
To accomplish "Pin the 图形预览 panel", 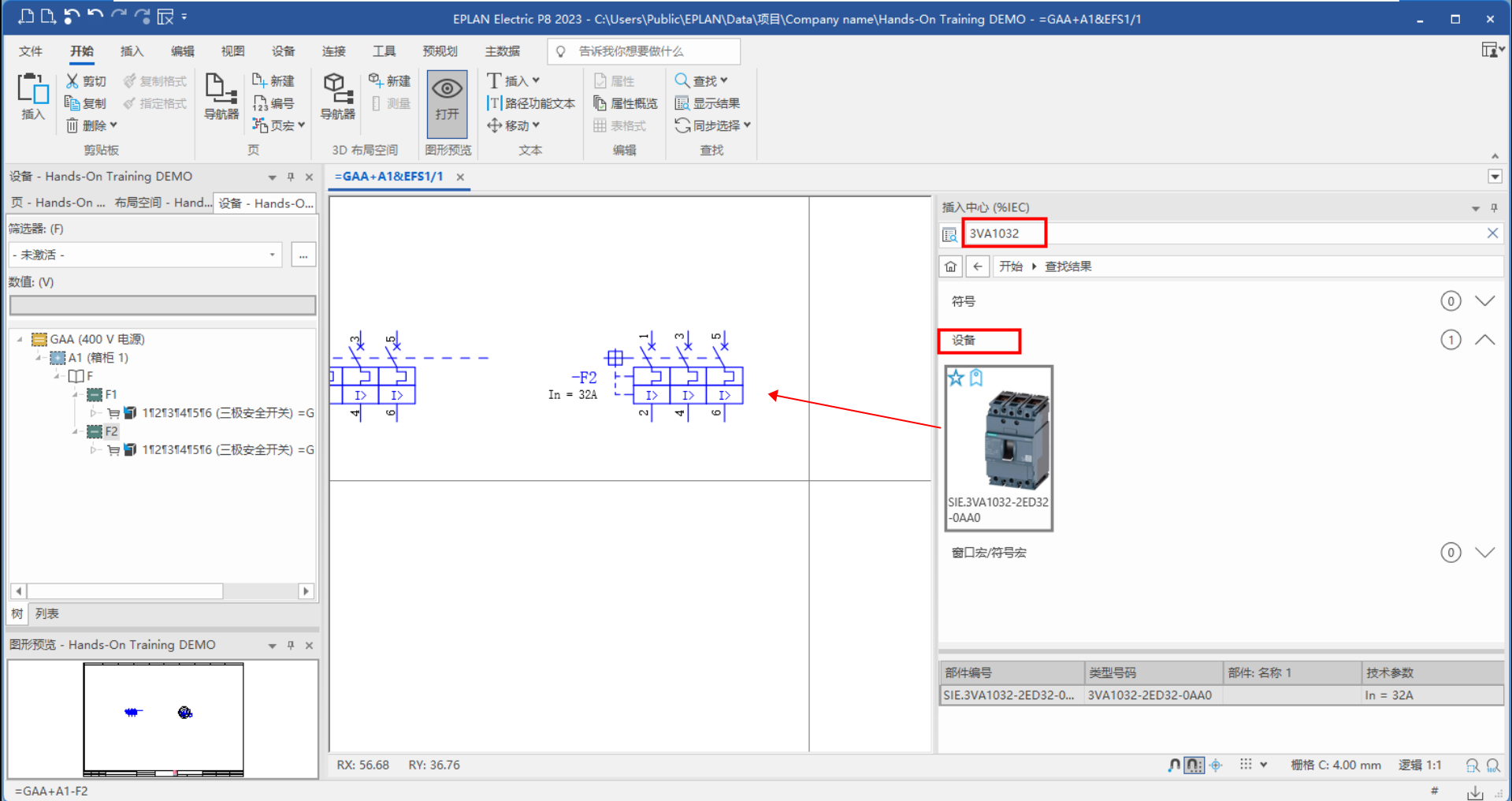I will pyautogui.click(x=291, y=645).
